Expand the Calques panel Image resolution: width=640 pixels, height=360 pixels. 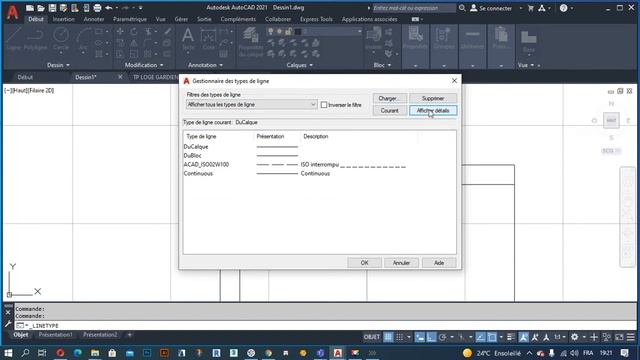point(300,65)
